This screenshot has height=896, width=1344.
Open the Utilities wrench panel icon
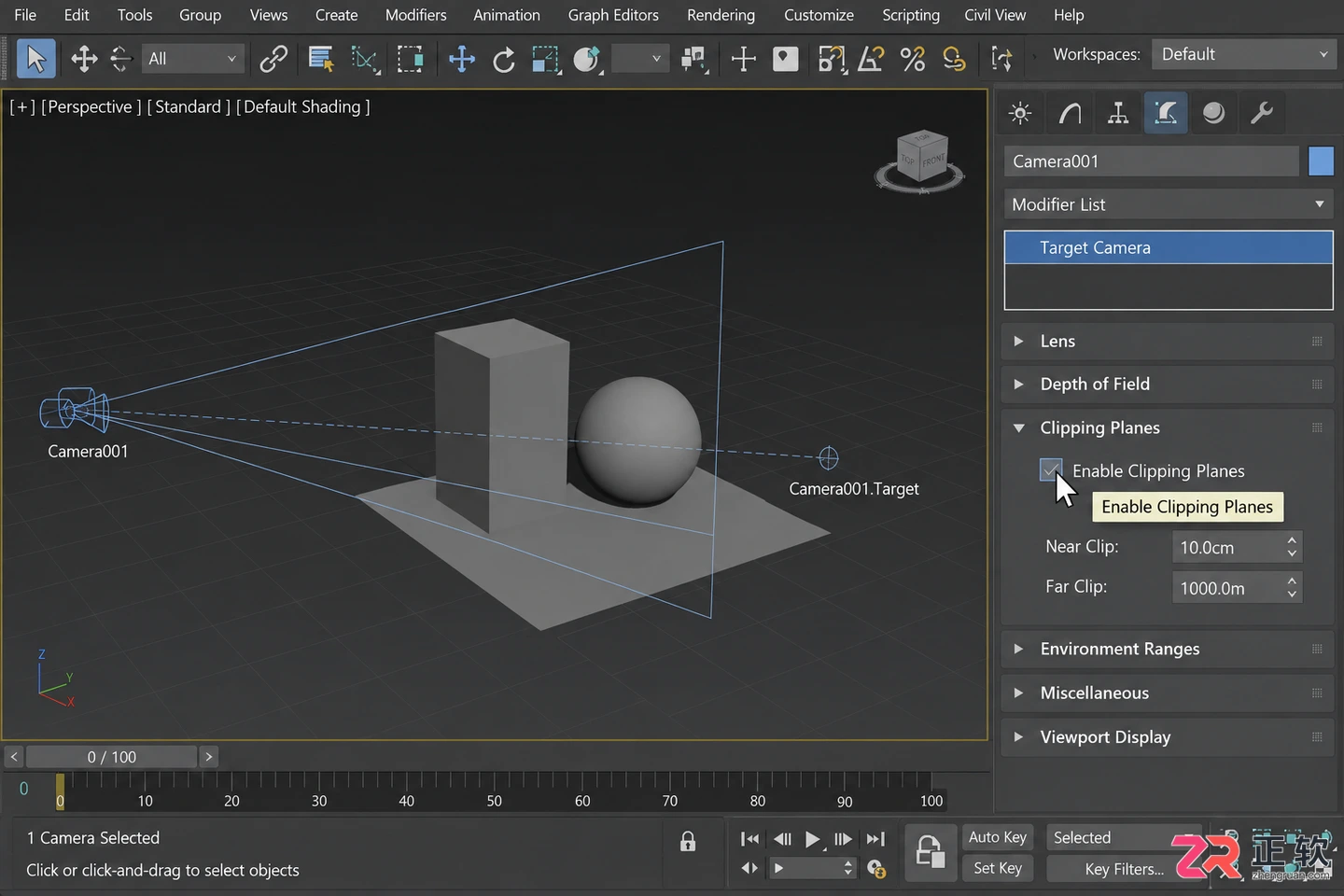click(x=1262, y=113)
